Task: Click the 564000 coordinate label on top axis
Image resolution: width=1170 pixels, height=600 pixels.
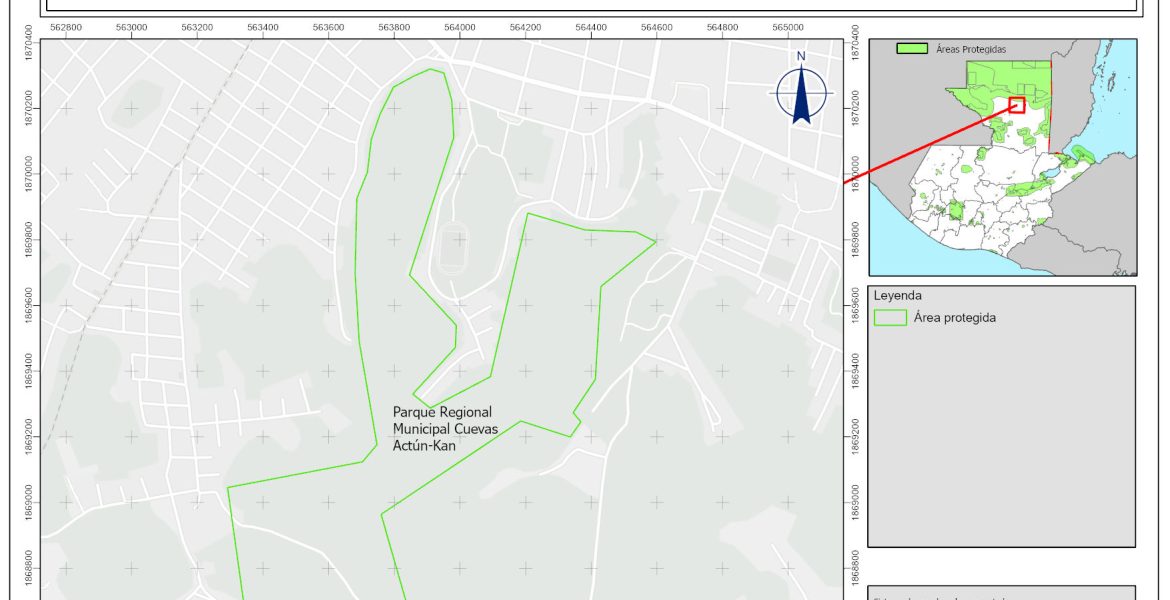Action: (x=459, y=28)
